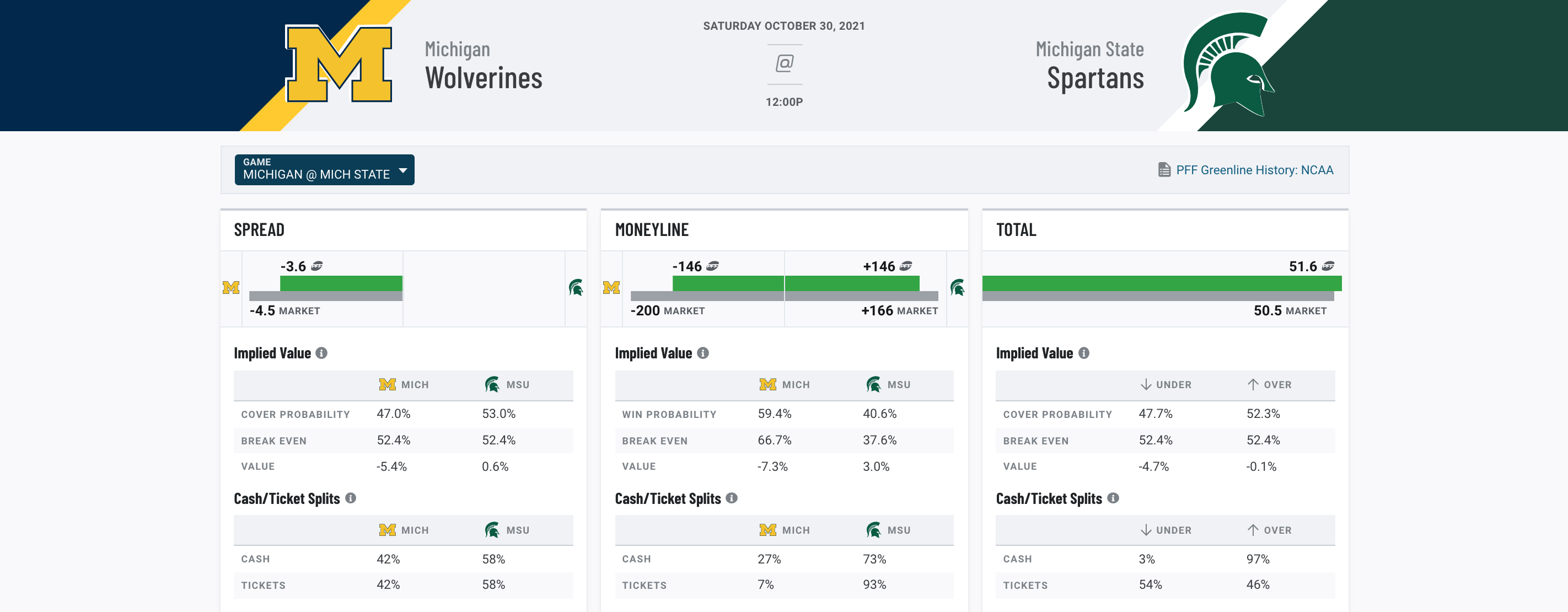The width and height of the screenshot is (1568, 612).
Task: Click the 50.5 MARKET total value
Action: (1290, 310)
